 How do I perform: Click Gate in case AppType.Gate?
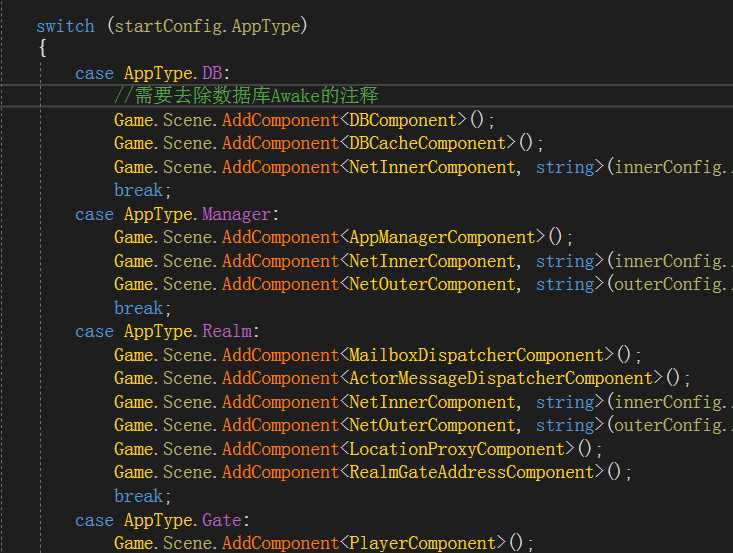point(222,520)
